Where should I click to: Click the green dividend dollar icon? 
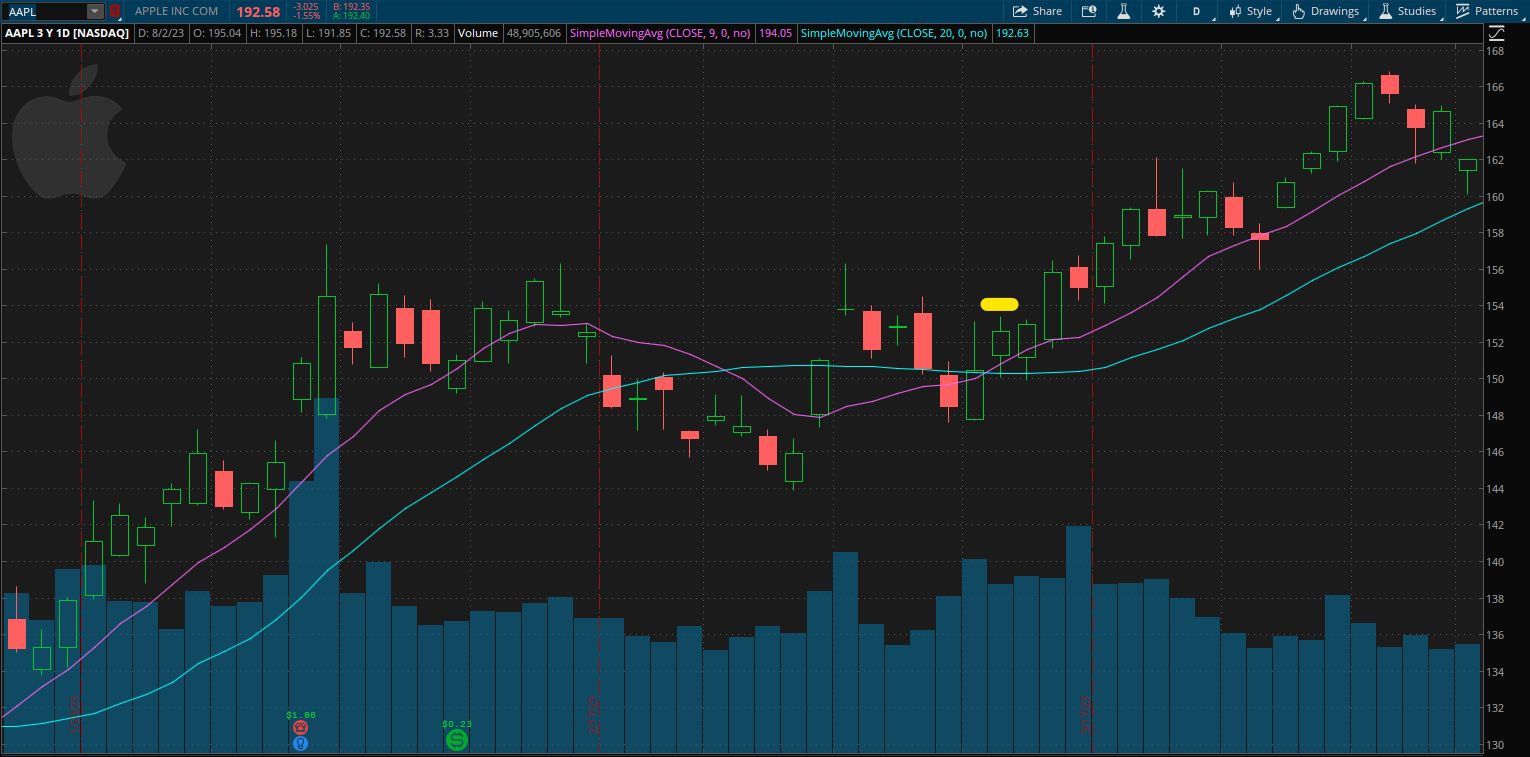pos(456,740)
